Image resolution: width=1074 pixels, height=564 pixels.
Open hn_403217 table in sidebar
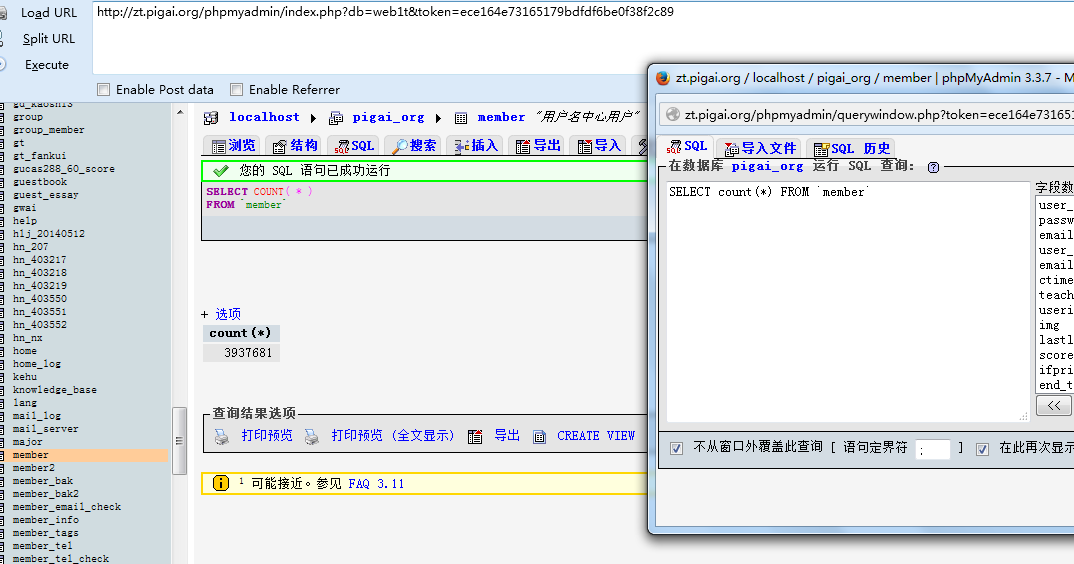coord(40,260)
